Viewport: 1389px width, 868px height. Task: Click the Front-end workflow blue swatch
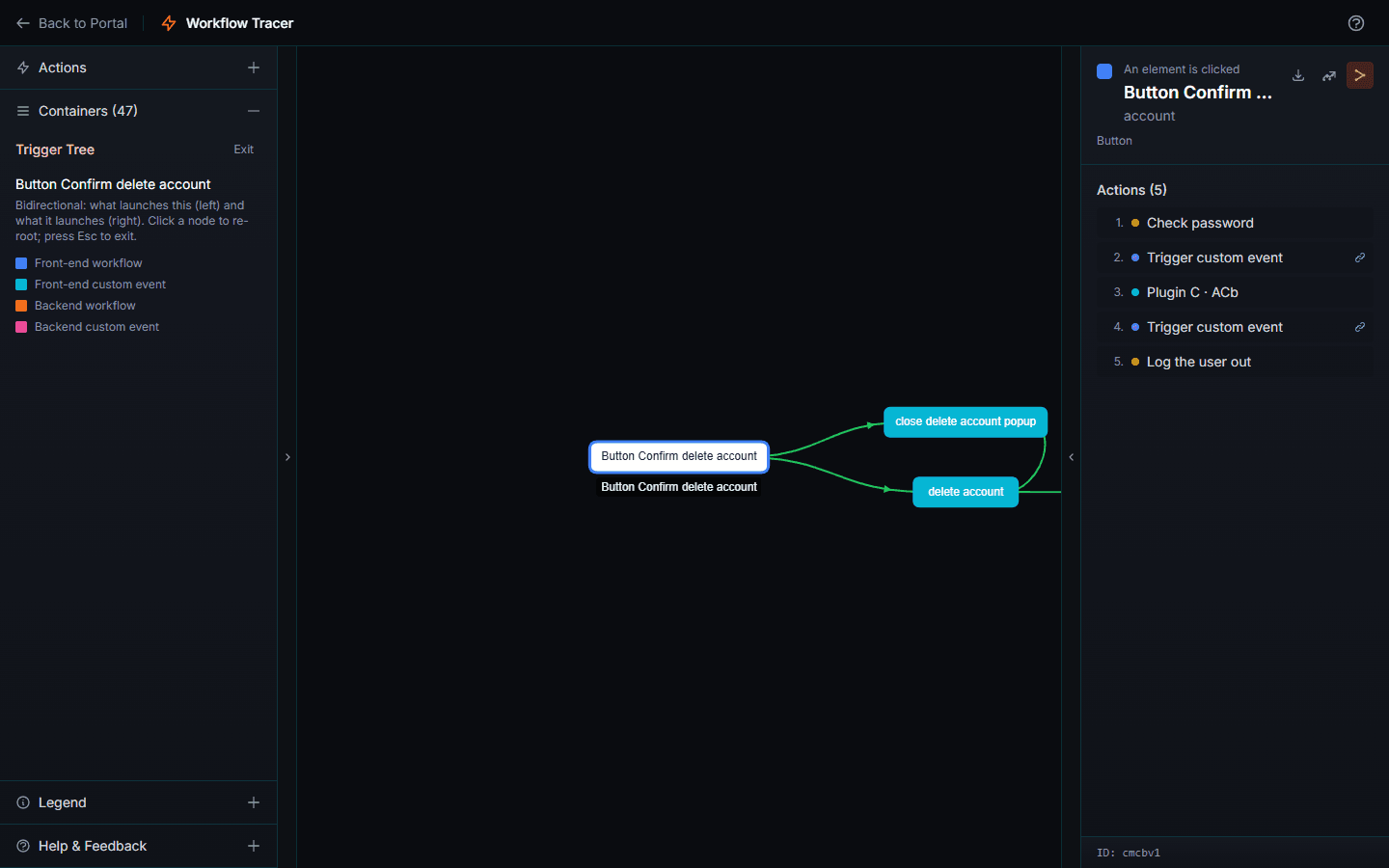(x=21, y=263)
